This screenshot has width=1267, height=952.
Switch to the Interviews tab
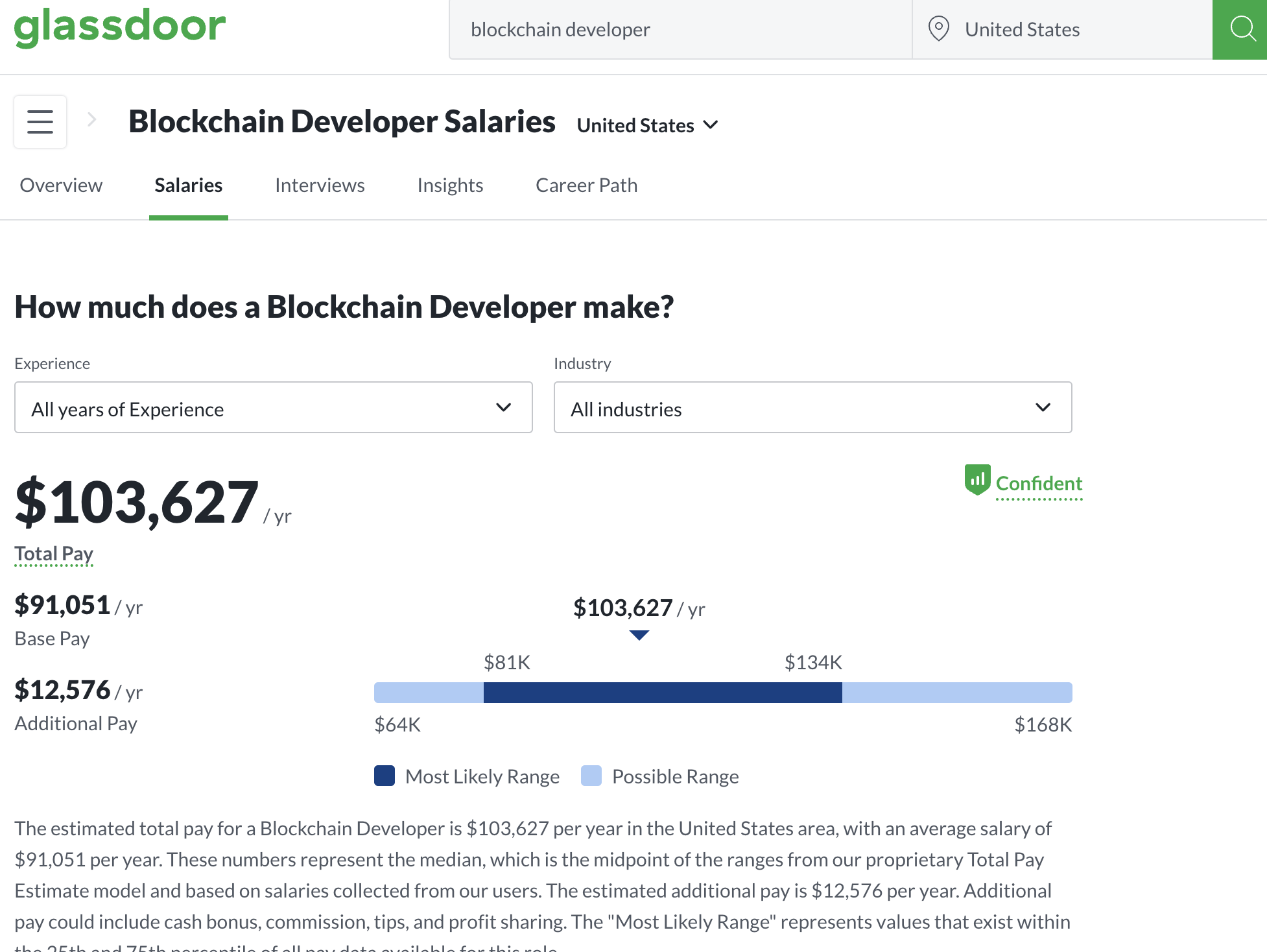coord(320,185)
